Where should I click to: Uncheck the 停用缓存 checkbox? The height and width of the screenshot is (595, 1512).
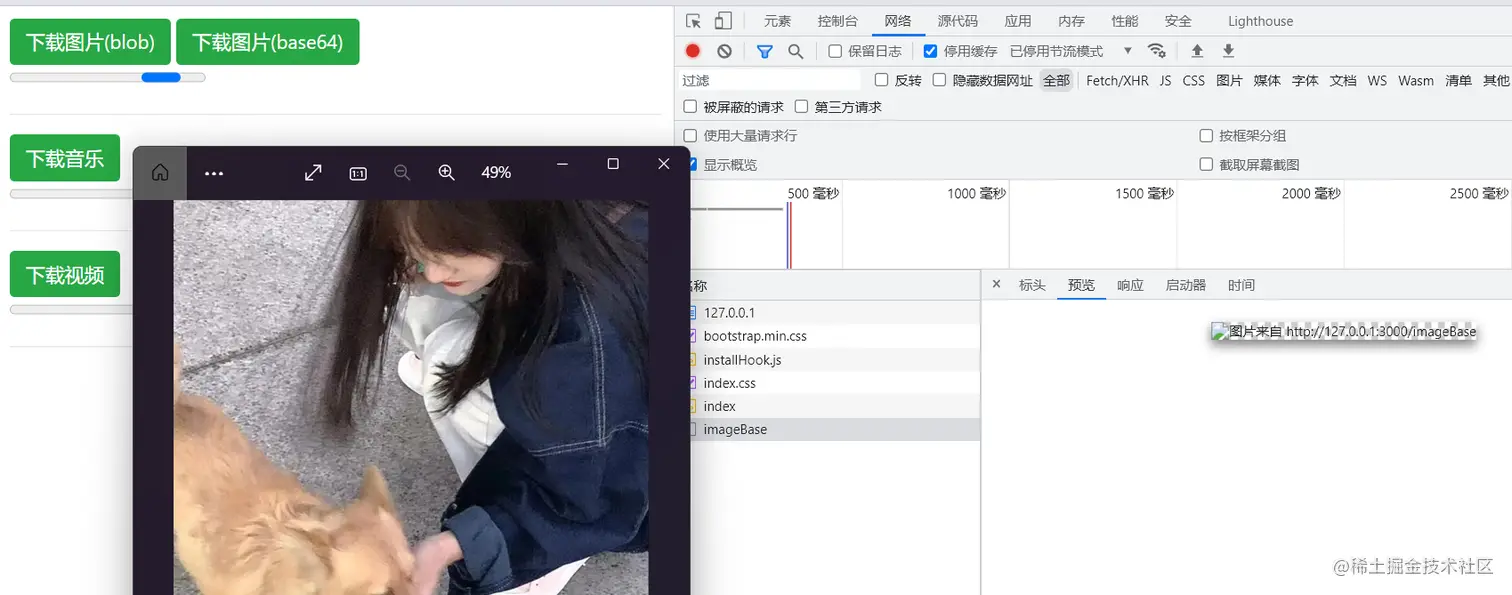(931, 51)
